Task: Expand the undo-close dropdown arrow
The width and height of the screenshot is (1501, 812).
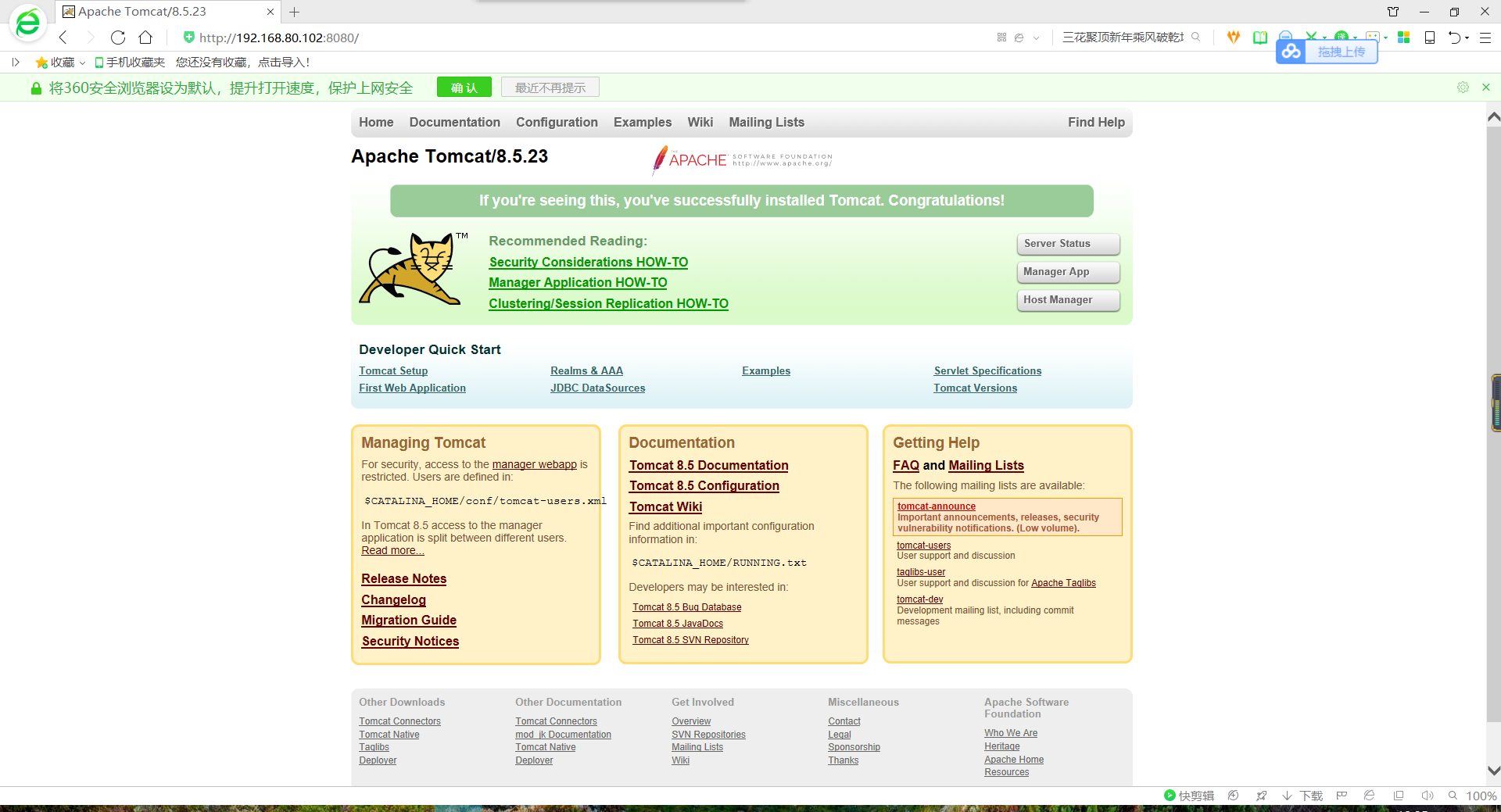Action: click(1467, 38)
